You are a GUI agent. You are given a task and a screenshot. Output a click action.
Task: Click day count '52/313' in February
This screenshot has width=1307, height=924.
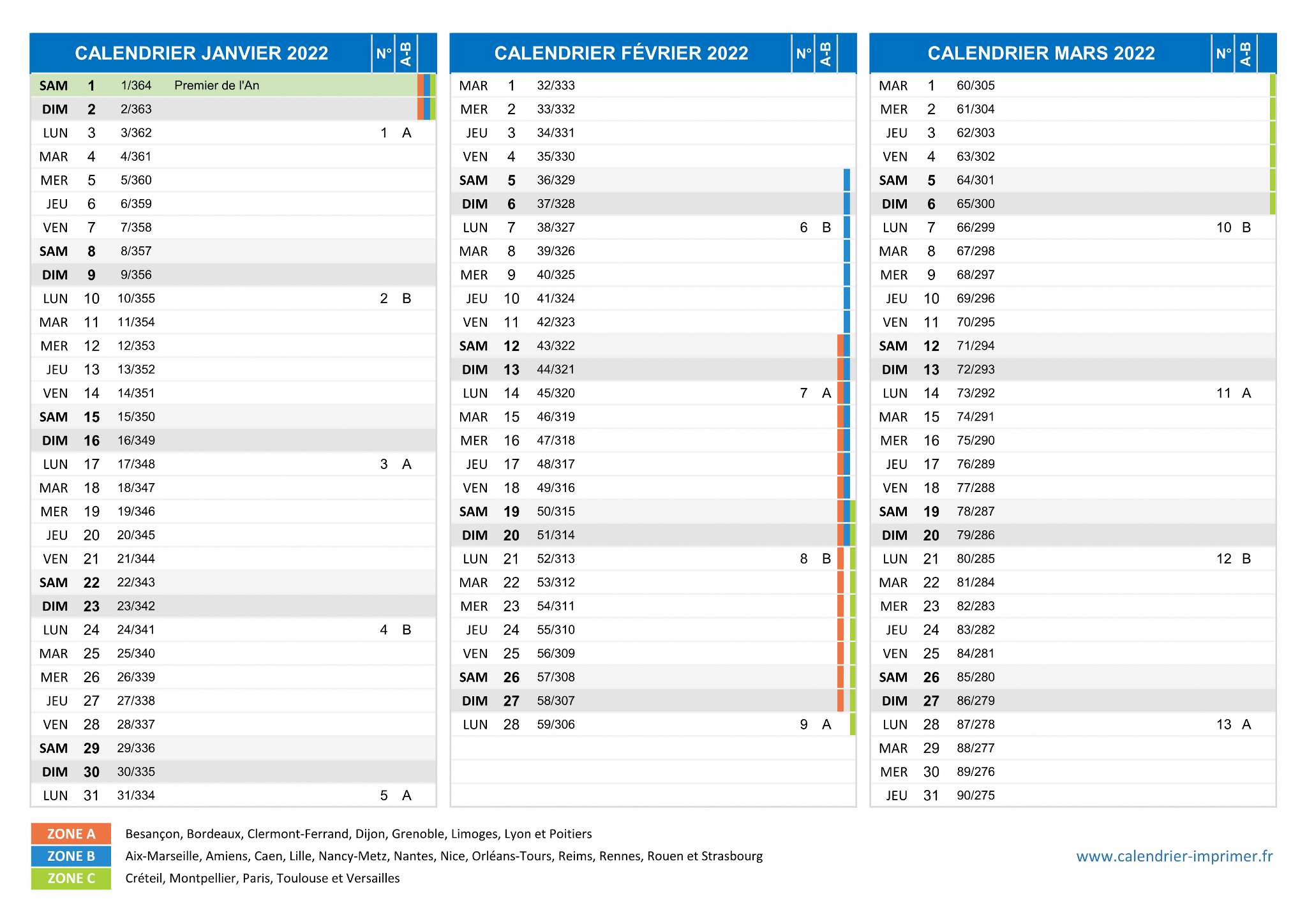coord(556,558)
